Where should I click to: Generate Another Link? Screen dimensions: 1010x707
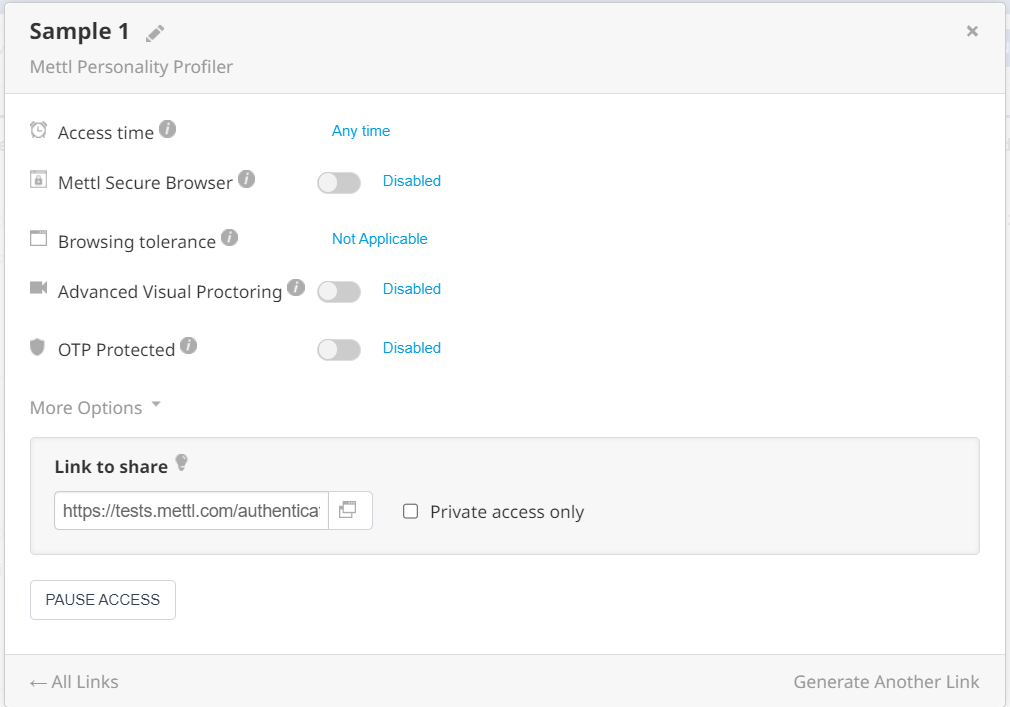coord(886,682)
